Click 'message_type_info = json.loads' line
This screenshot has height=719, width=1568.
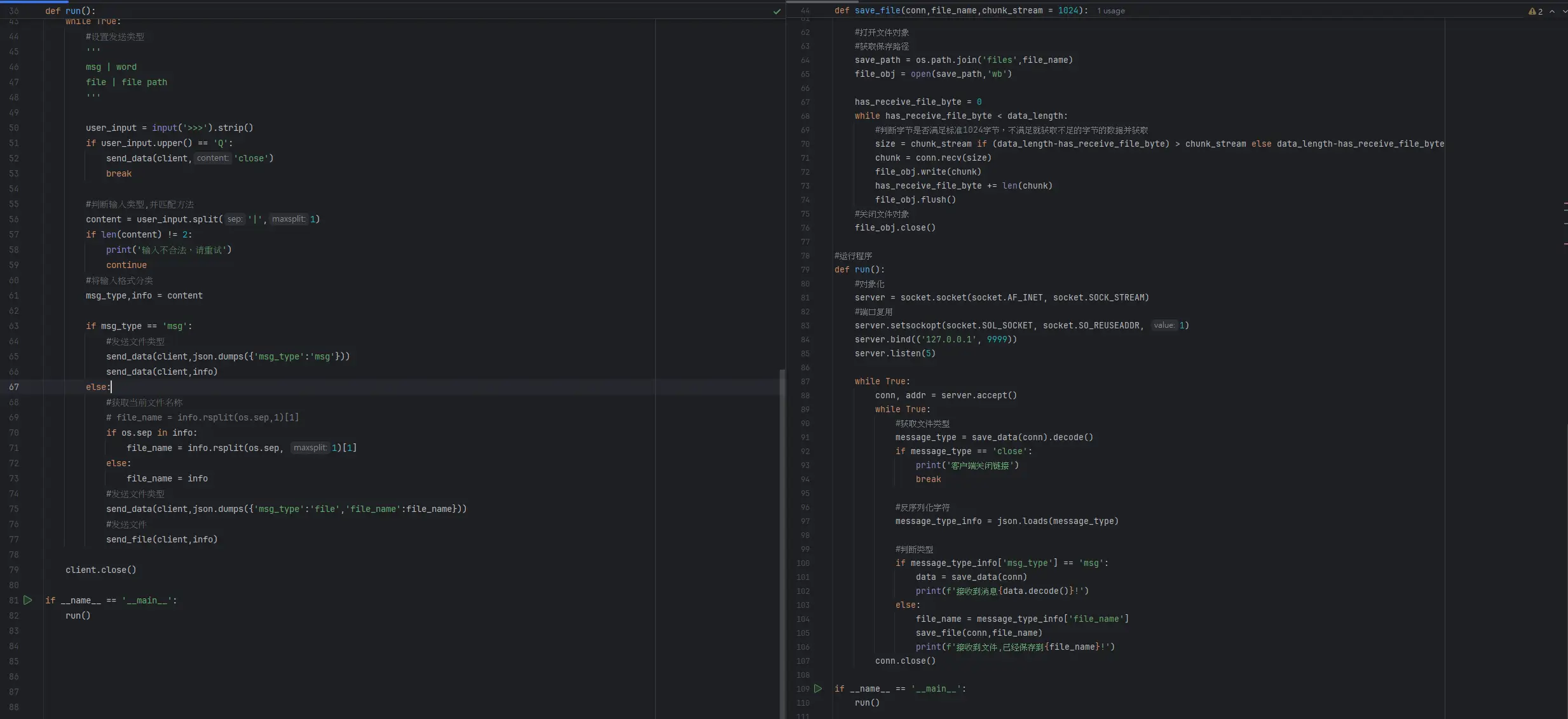pyautogui.click(x=1007, y=521)
